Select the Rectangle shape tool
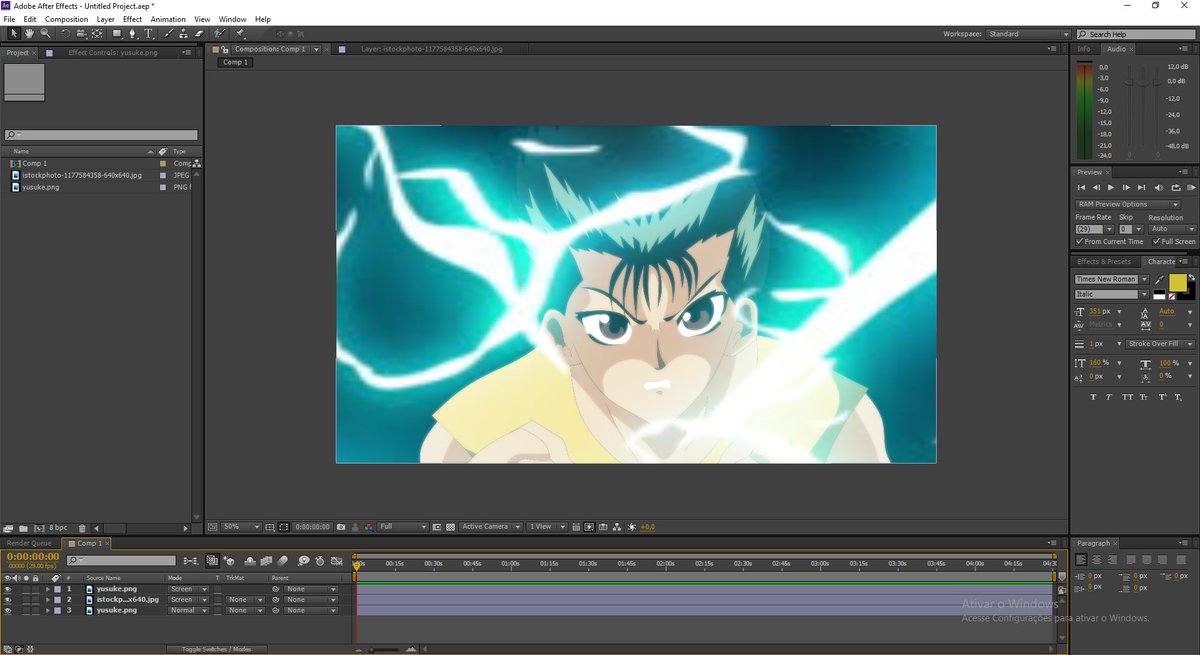This screenshot has width=1200, height=655. (x=116, y=33)
